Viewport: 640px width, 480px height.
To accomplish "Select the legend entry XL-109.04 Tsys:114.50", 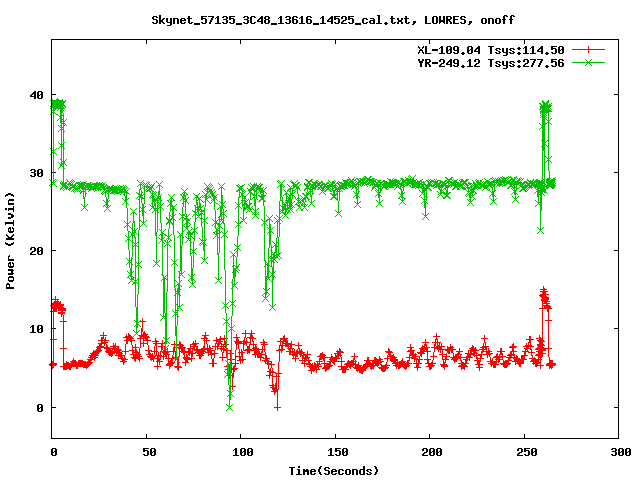I will coord(491,50).
